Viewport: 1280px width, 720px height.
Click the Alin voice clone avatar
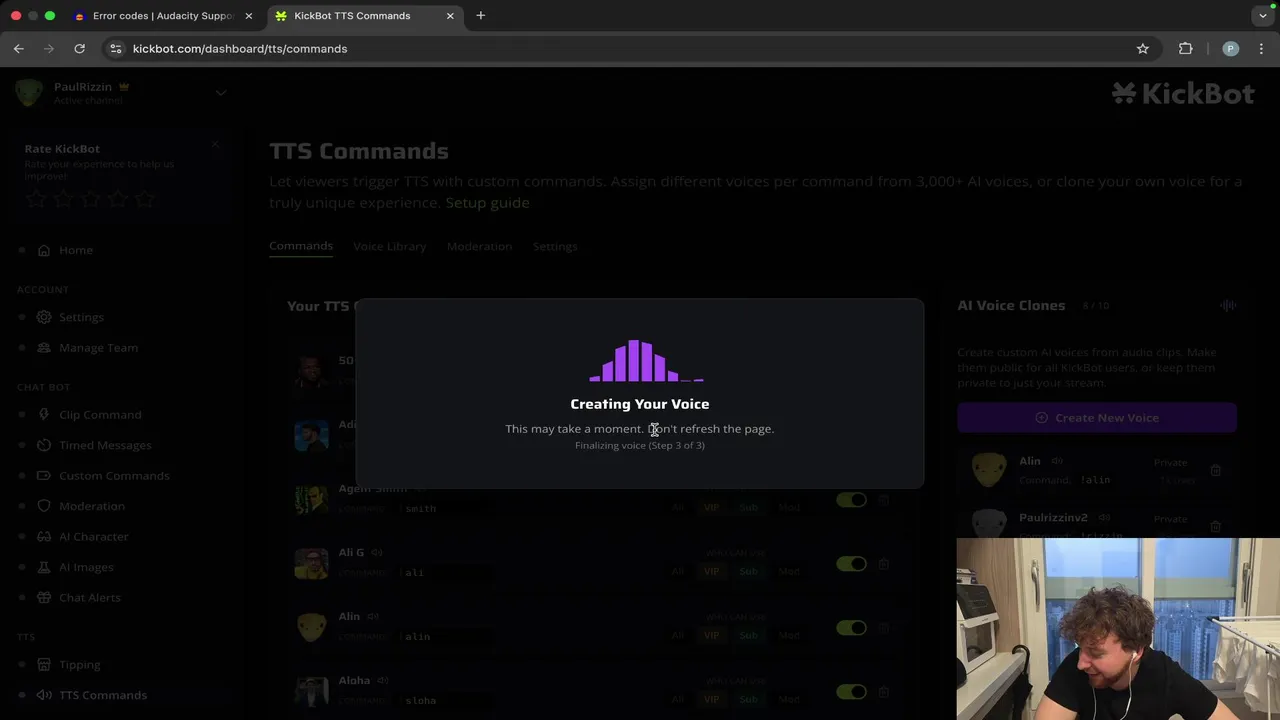[989, 470]
